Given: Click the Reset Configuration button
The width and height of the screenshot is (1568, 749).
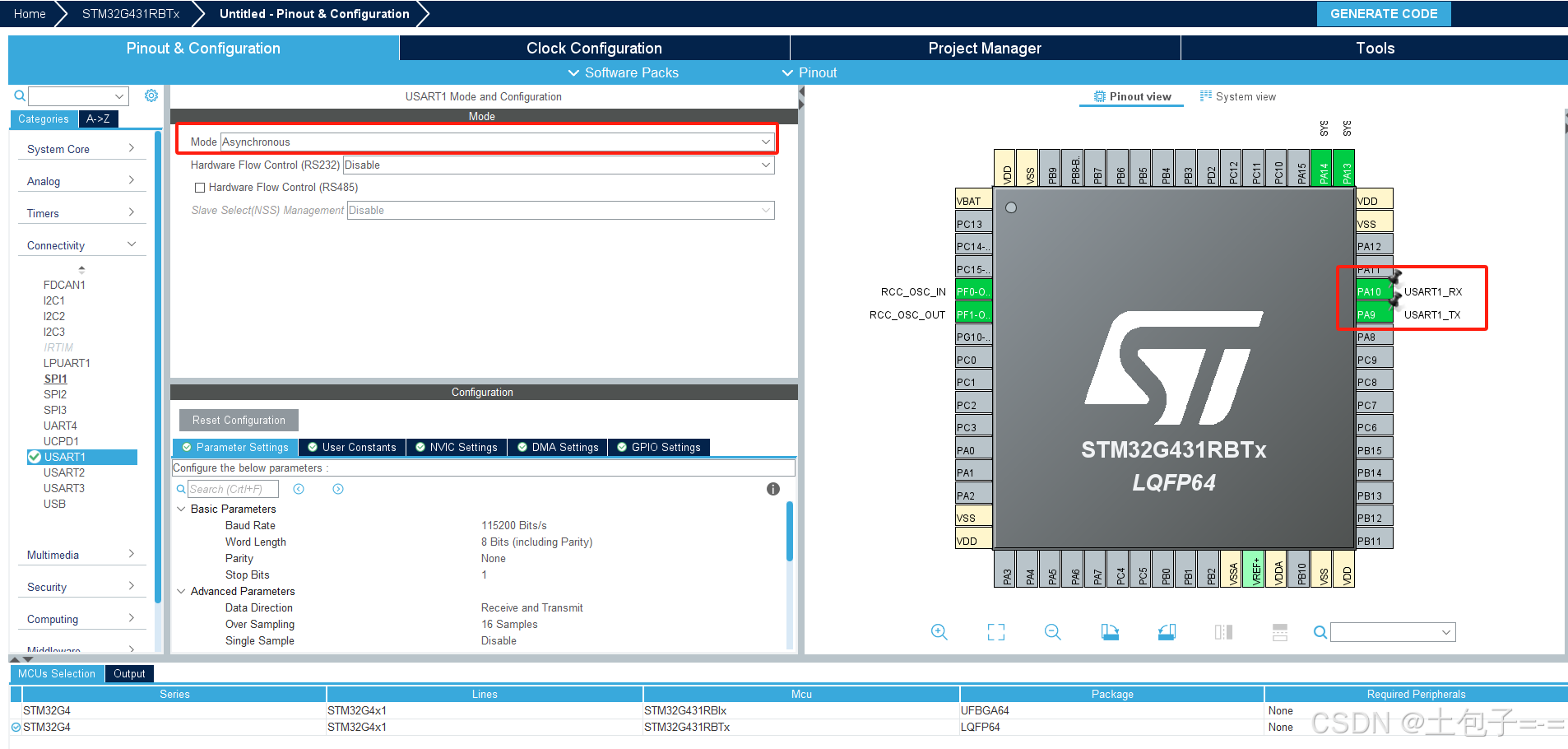Looking at the screenshot, I should click(x=239, y=420).
